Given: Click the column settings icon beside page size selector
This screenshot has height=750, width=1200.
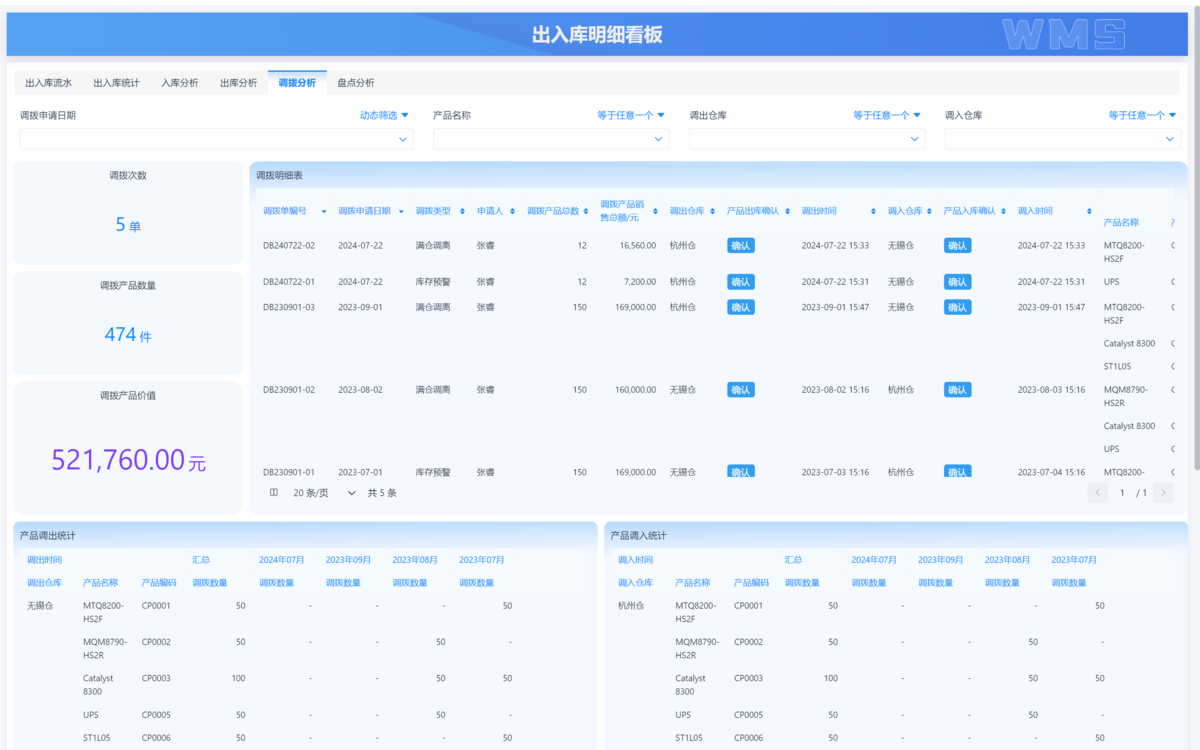Looking at the screenshot, I should click(x=273, y=492).
